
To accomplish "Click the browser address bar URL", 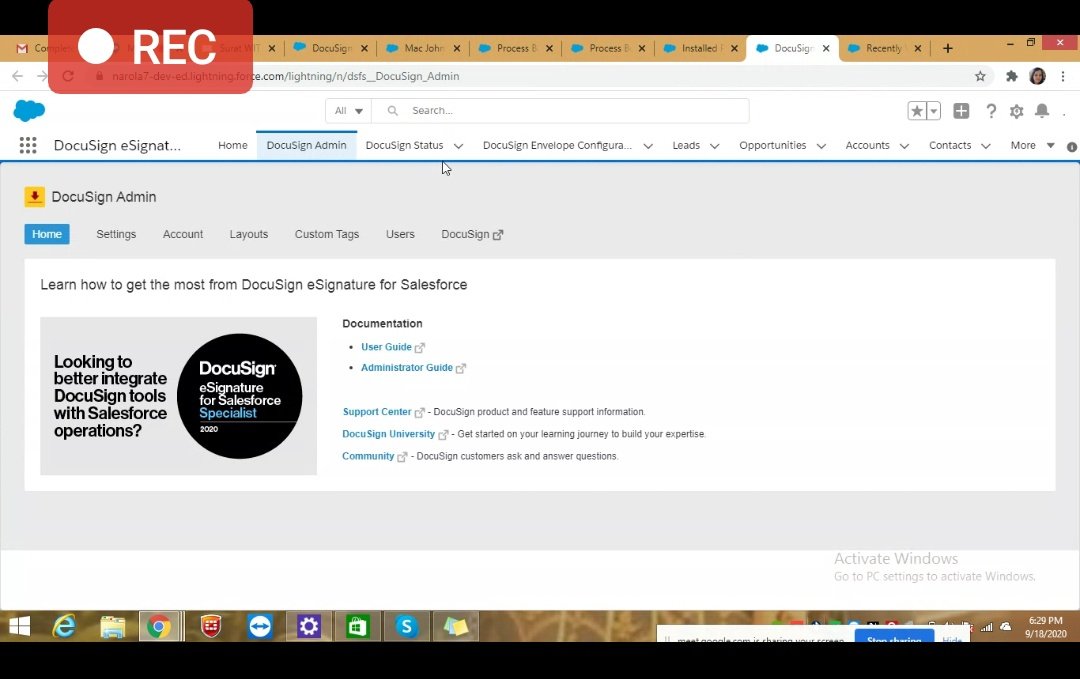I will click(x=285, y=76).
